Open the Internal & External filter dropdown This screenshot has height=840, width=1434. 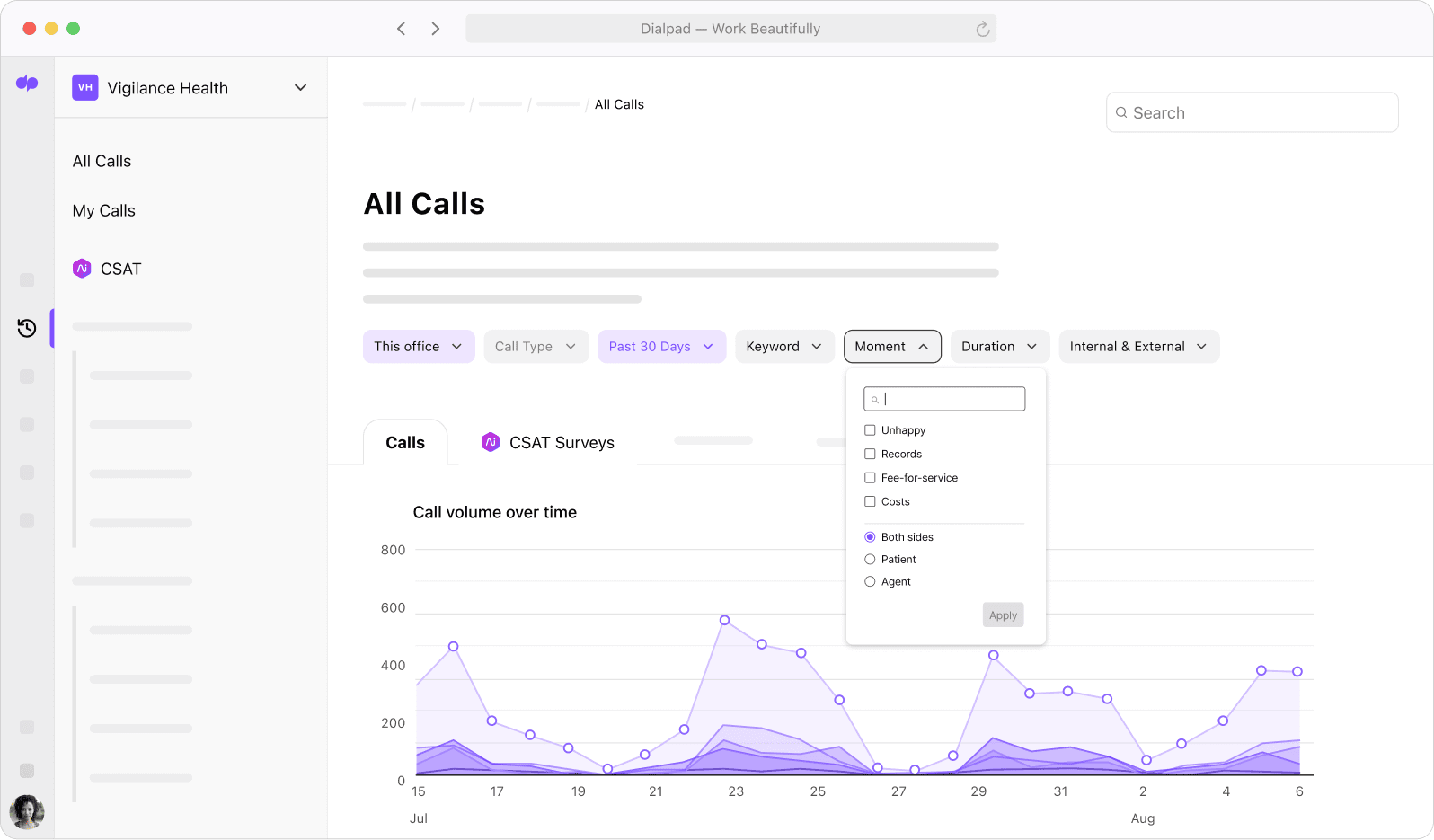(1138, 347)
